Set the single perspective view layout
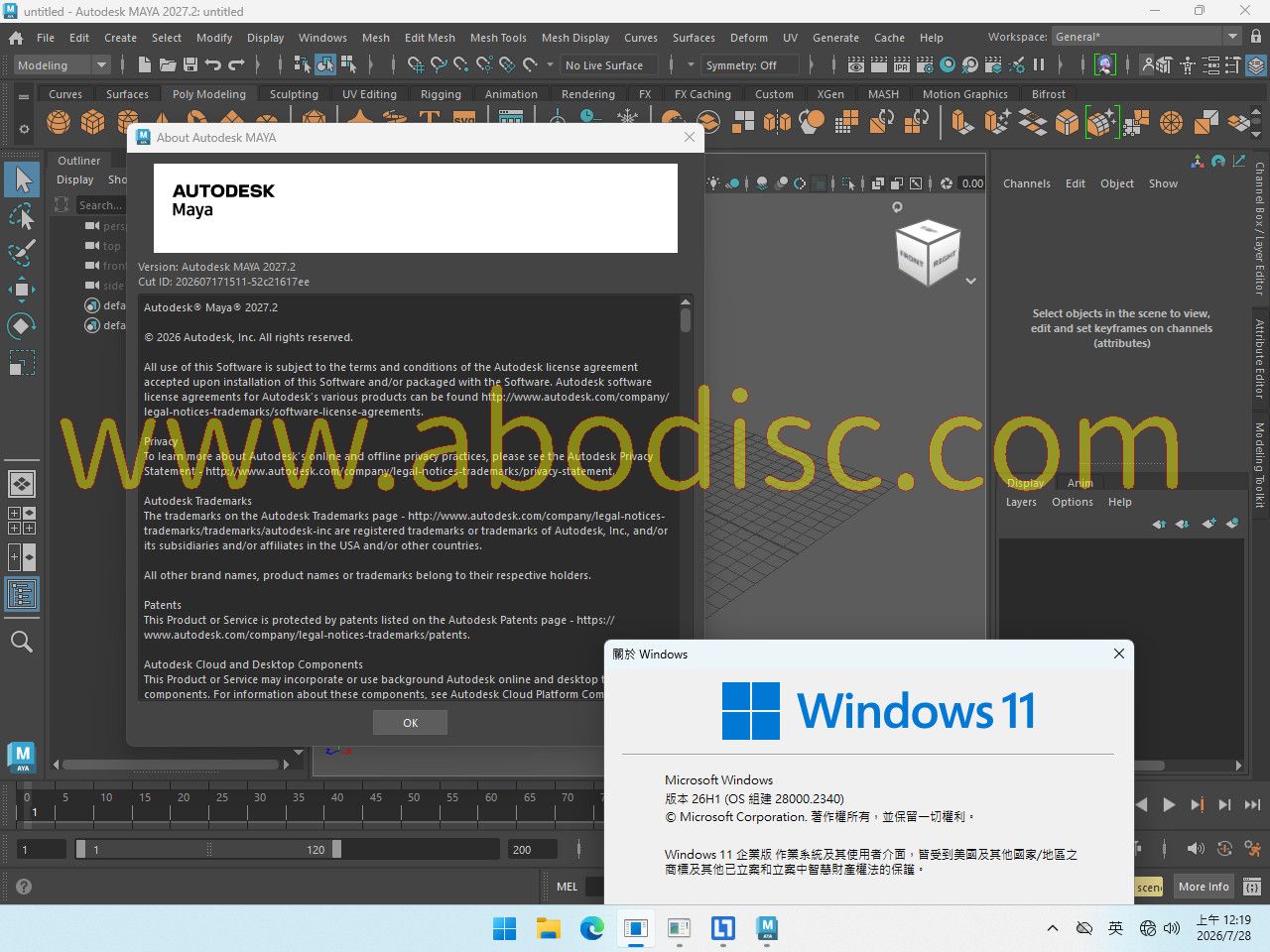Screen dimensions: 1270x952 point(22,484)
